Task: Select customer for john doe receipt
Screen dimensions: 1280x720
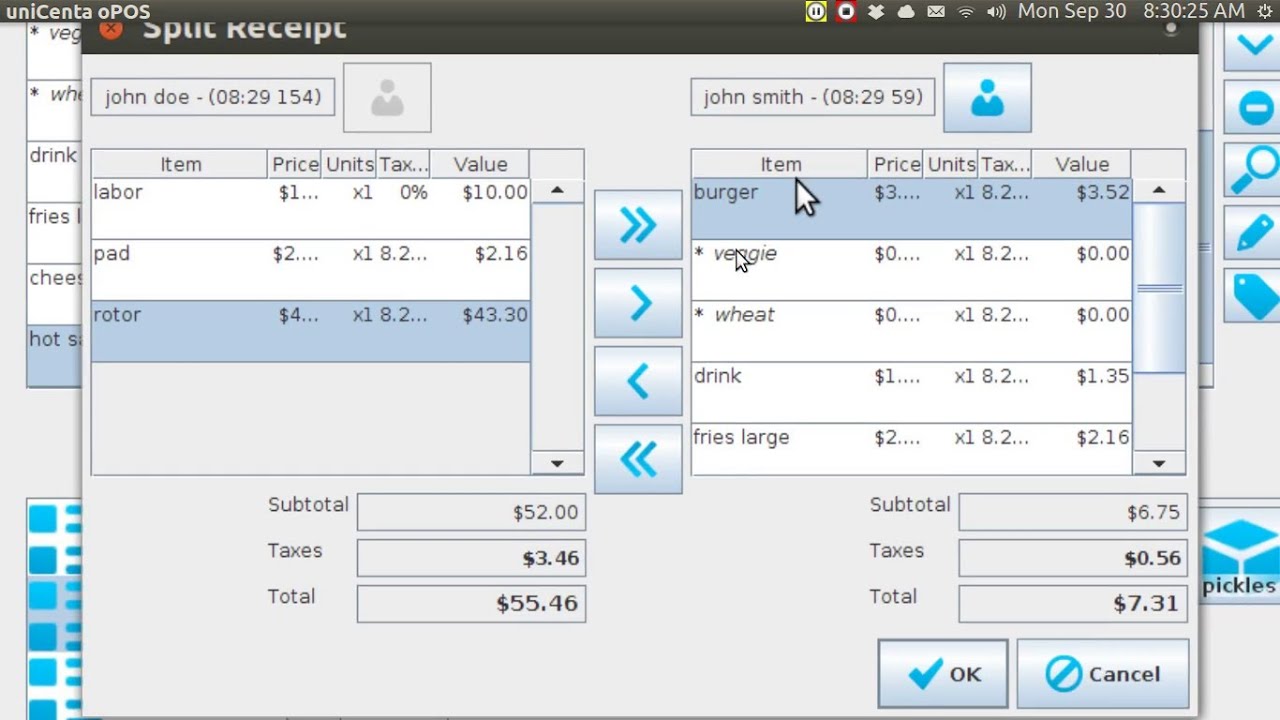Action: click(387, 98)
